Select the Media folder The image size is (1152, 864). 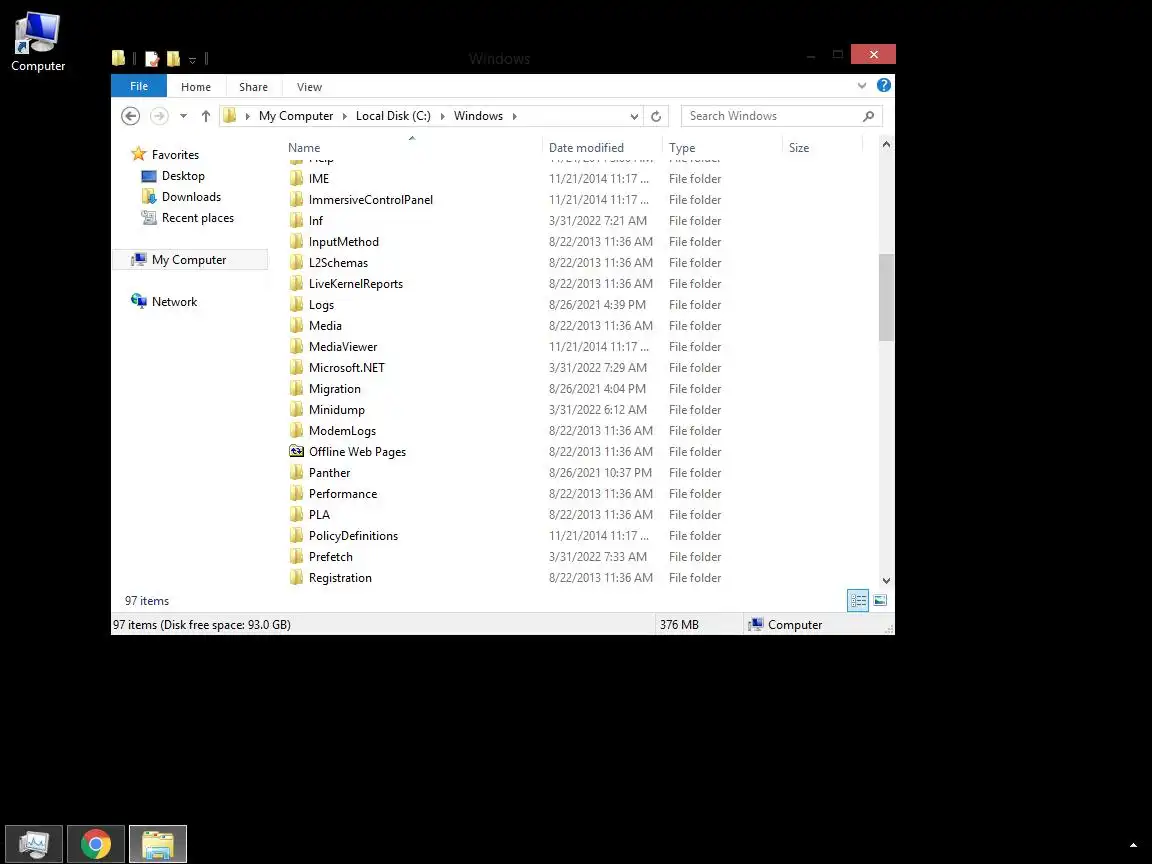325,325
